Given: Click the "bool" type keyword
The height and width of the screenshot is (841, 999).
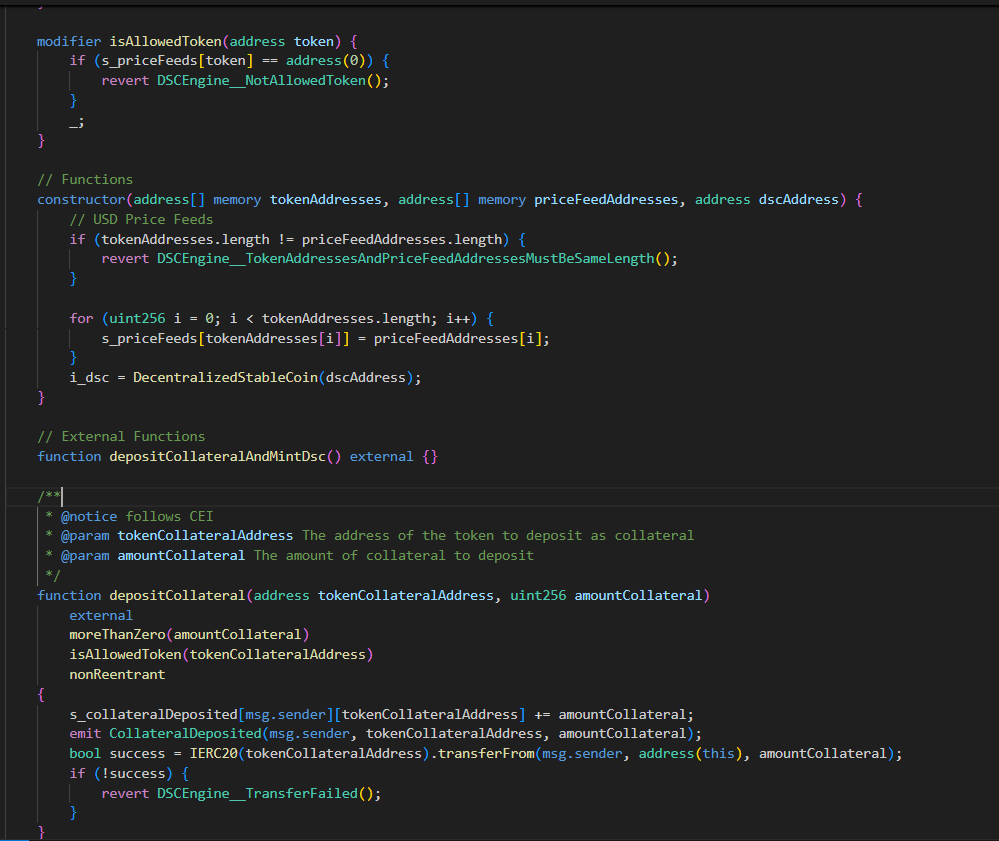Looking at the screenshot, I should click(x=85, y=754).
